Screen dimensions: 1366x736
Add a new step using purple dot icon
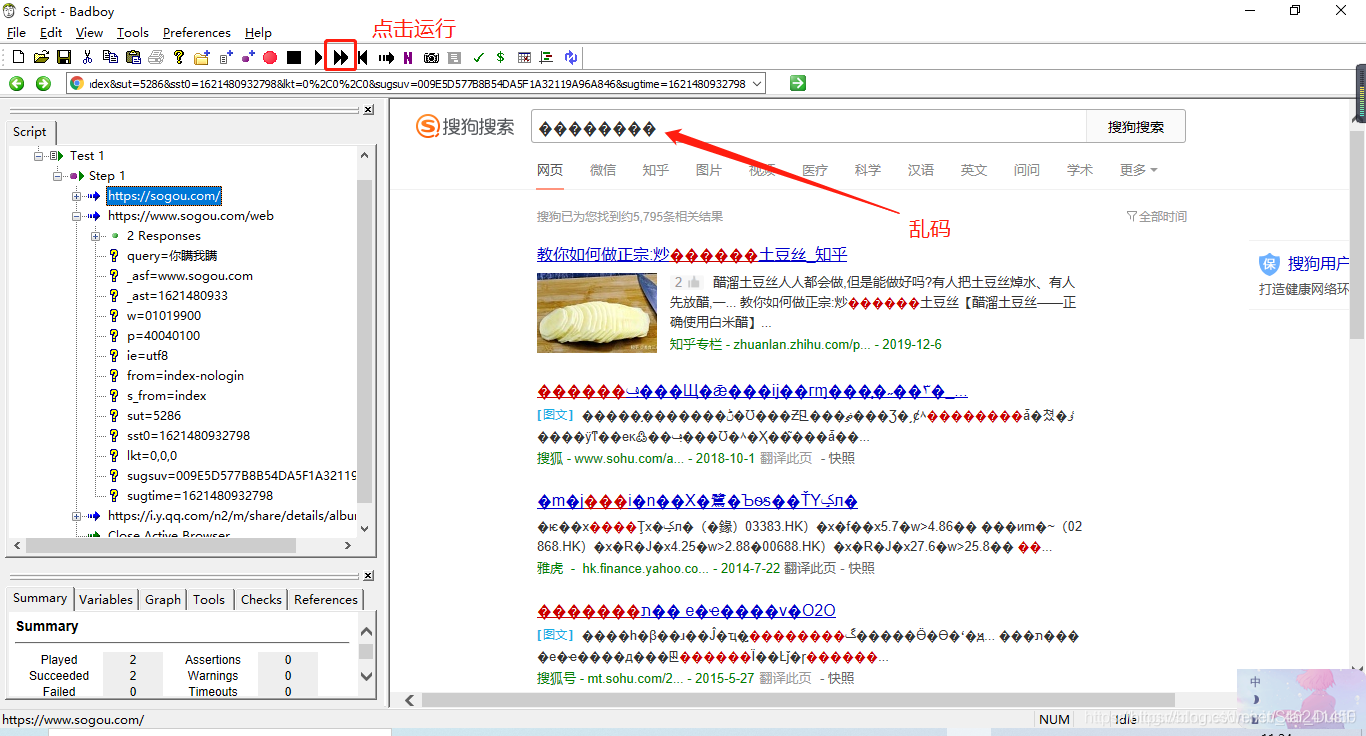pos(248,58)
